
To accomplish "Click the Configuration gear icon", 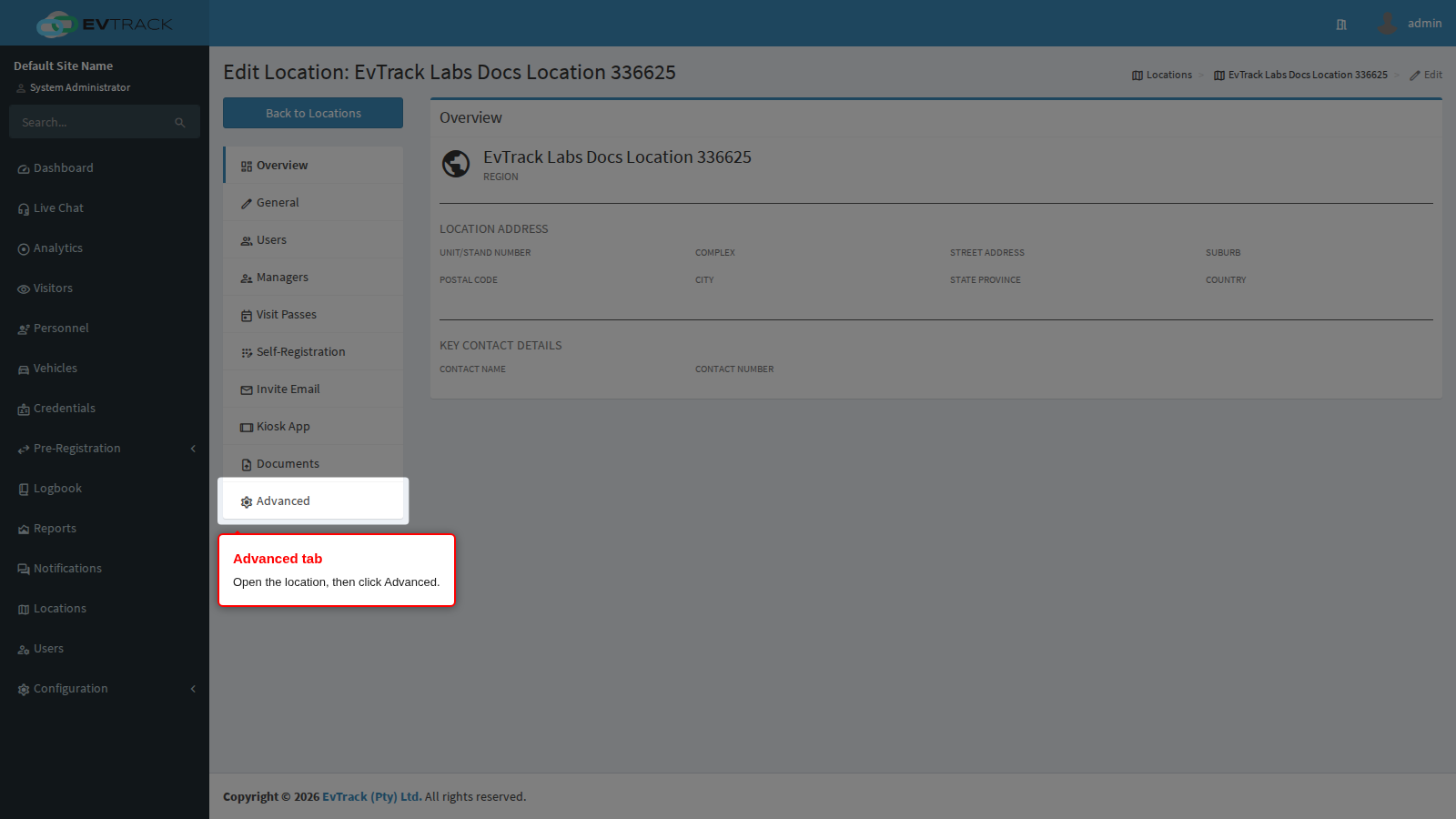I will (x=24, y=690).
